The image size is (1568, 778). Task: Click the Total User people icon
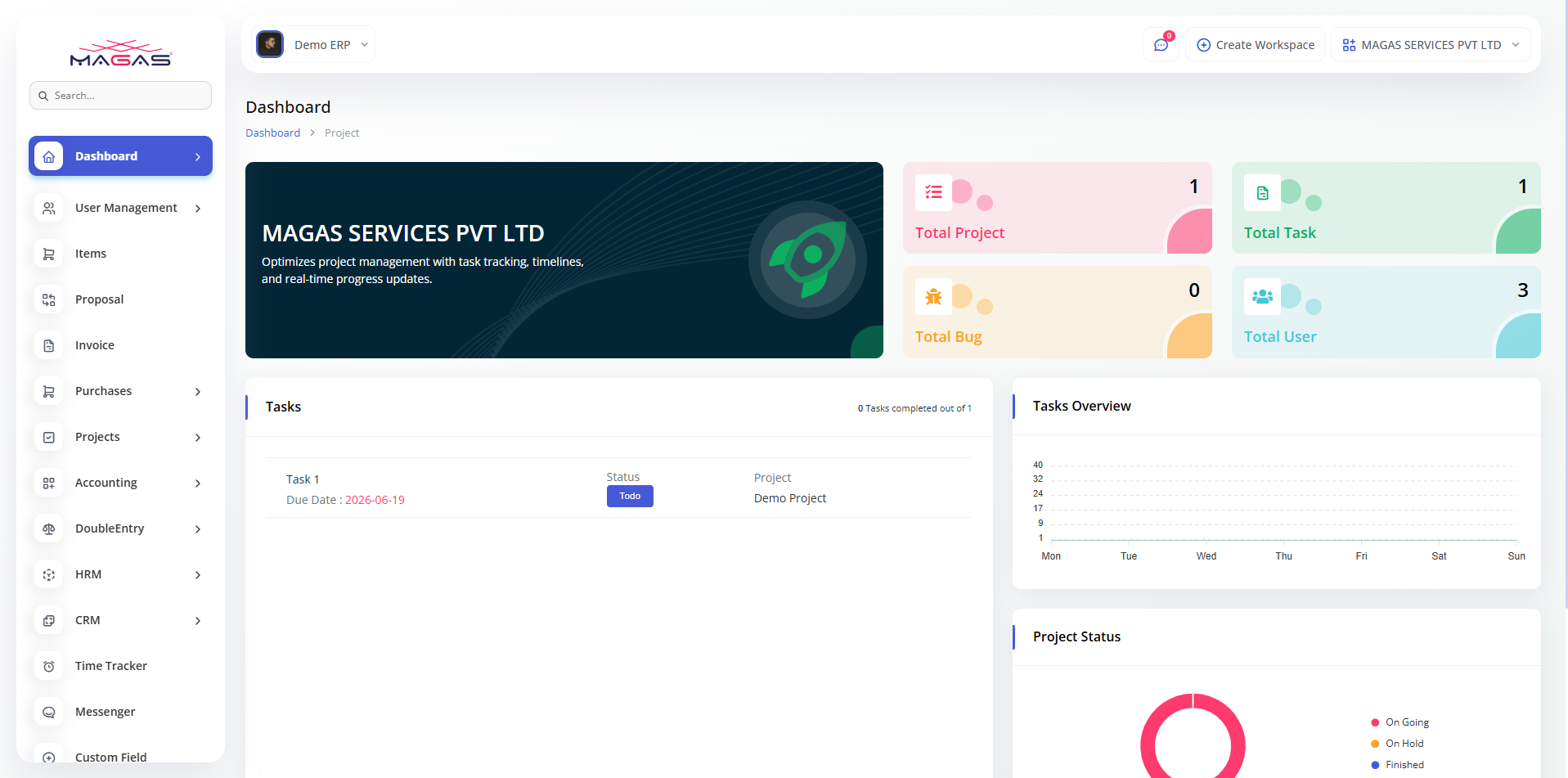[1262, 297]
